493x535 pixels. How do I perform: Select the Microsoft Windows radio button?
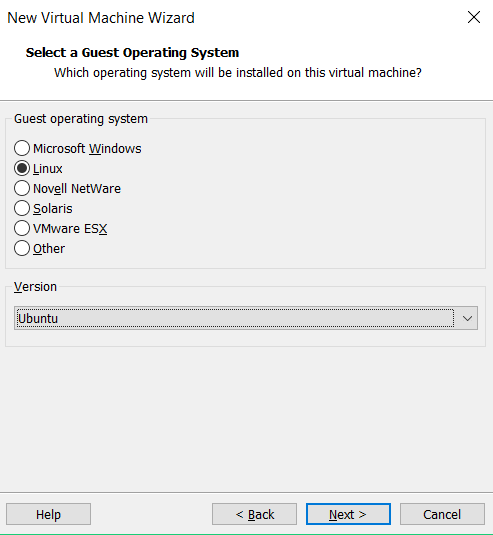pyautogui.click(x=22, y=148)
